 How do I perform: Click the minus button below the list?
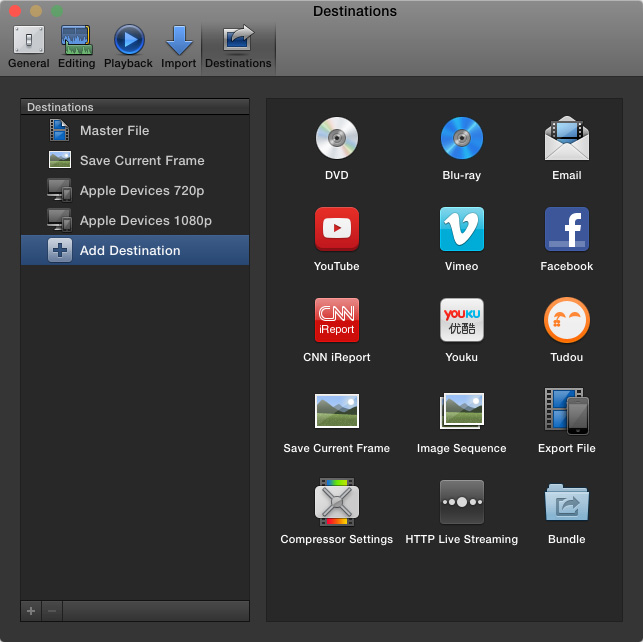pos(52,611)
